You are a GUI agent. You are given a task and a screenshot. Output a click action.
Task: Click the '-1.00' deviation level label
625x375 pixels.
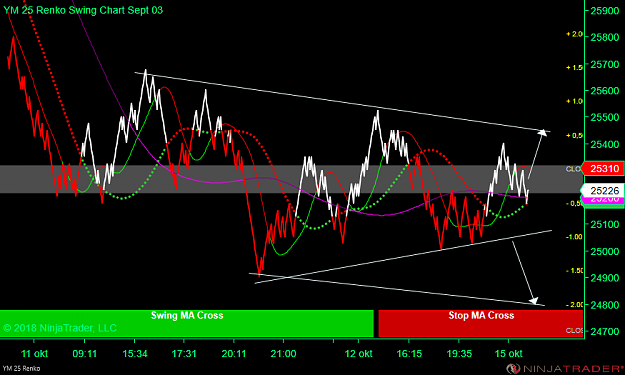(x=574, y=237)
